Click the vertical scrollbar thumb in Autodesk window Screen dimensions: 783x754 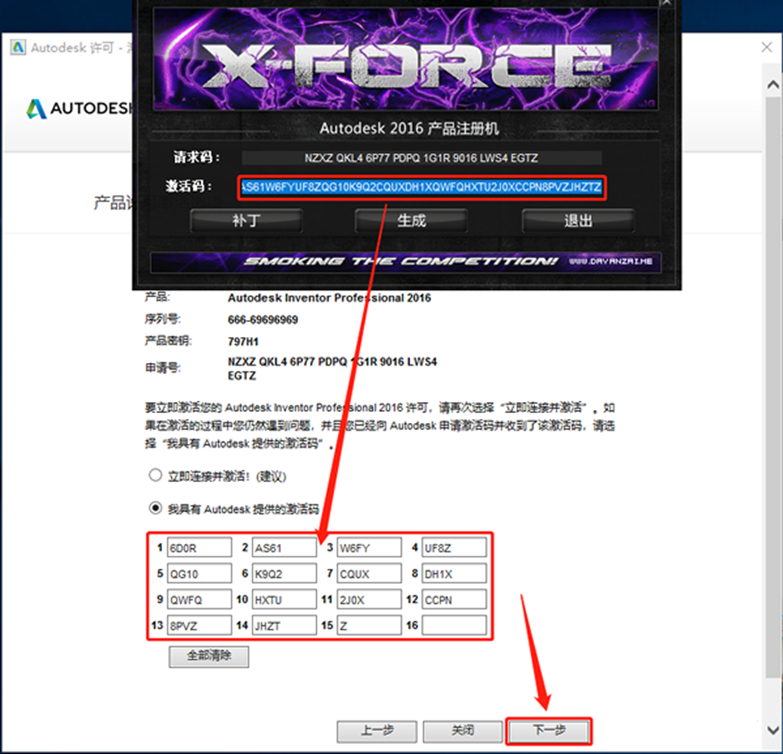click(773, 387)
